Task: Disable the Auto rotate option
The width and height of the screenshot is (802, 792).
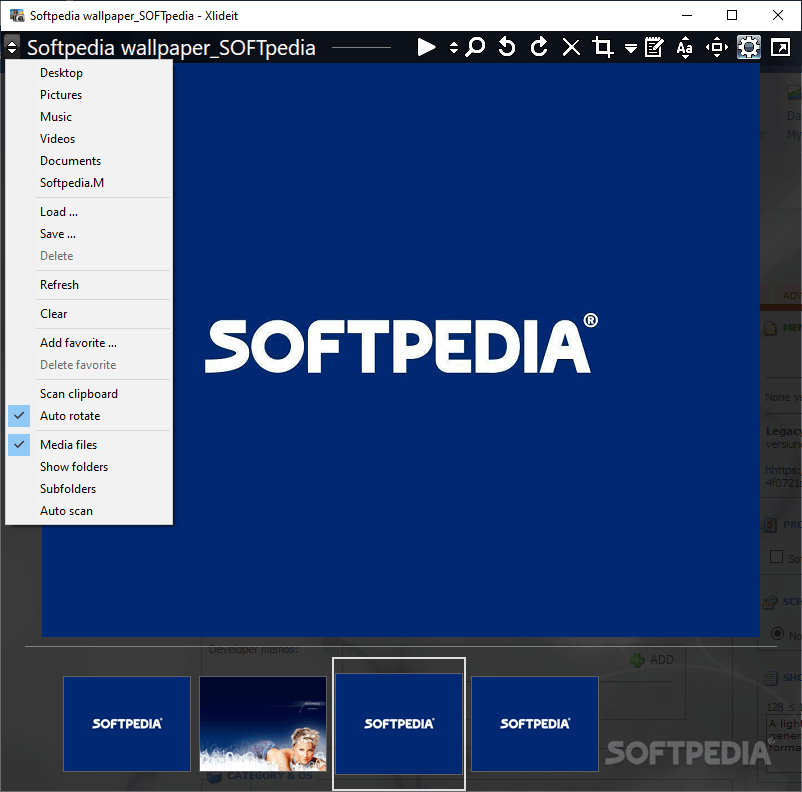Action: tap(72, 415)
